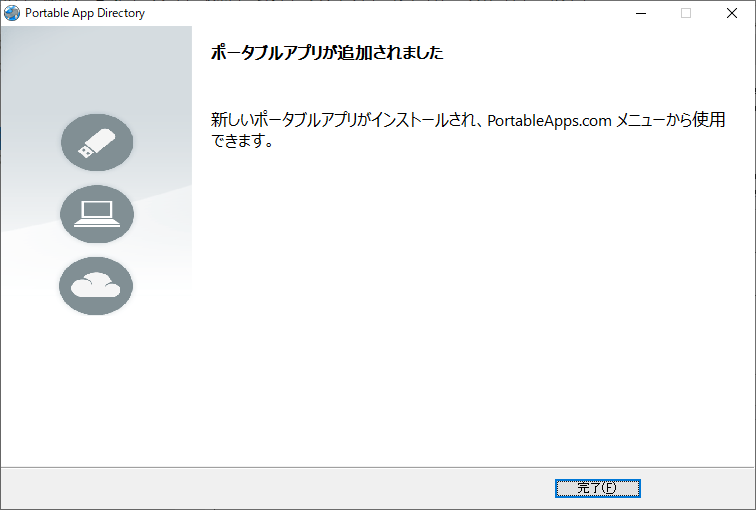Click the Portable App Directory title icon
Screen dimensions: 756x510
click(x=12, y=13)
